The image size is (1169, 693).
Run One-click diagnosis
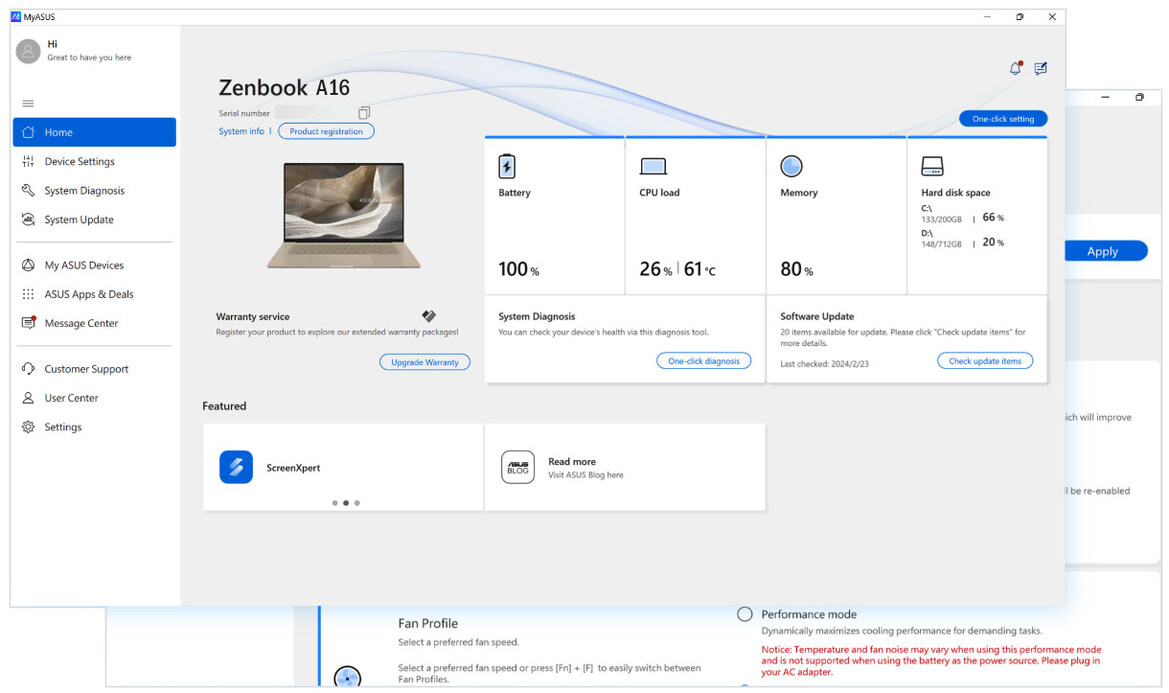[704, 361]
